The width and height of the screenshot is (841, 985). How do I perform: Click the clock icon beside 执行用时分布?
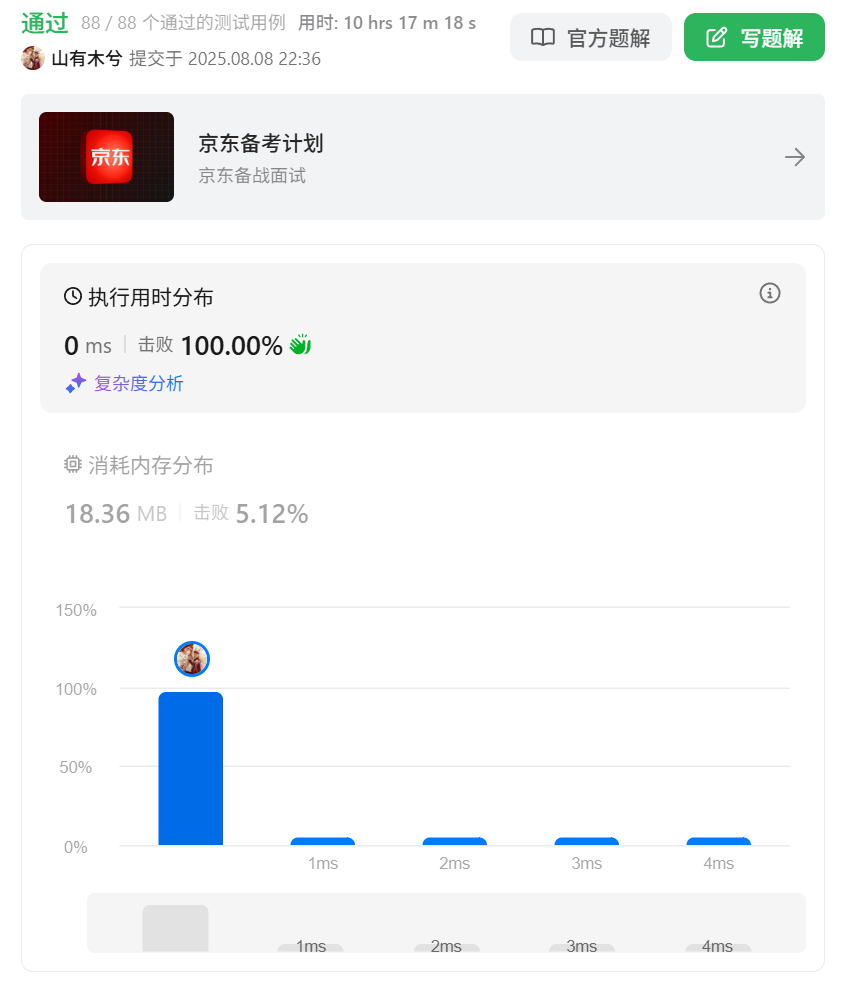pyautogui.click(x=73, y=297)
